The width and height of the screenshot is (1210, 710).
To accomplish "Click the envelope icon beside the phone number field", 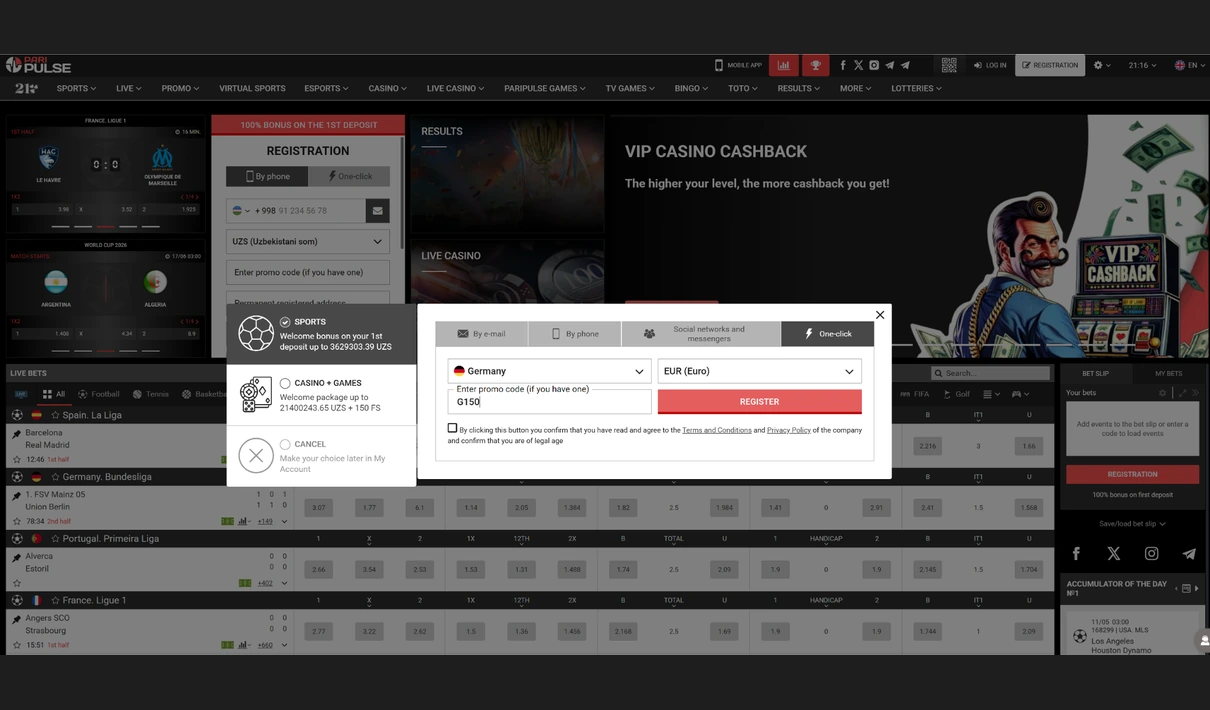I will point(377,210).
